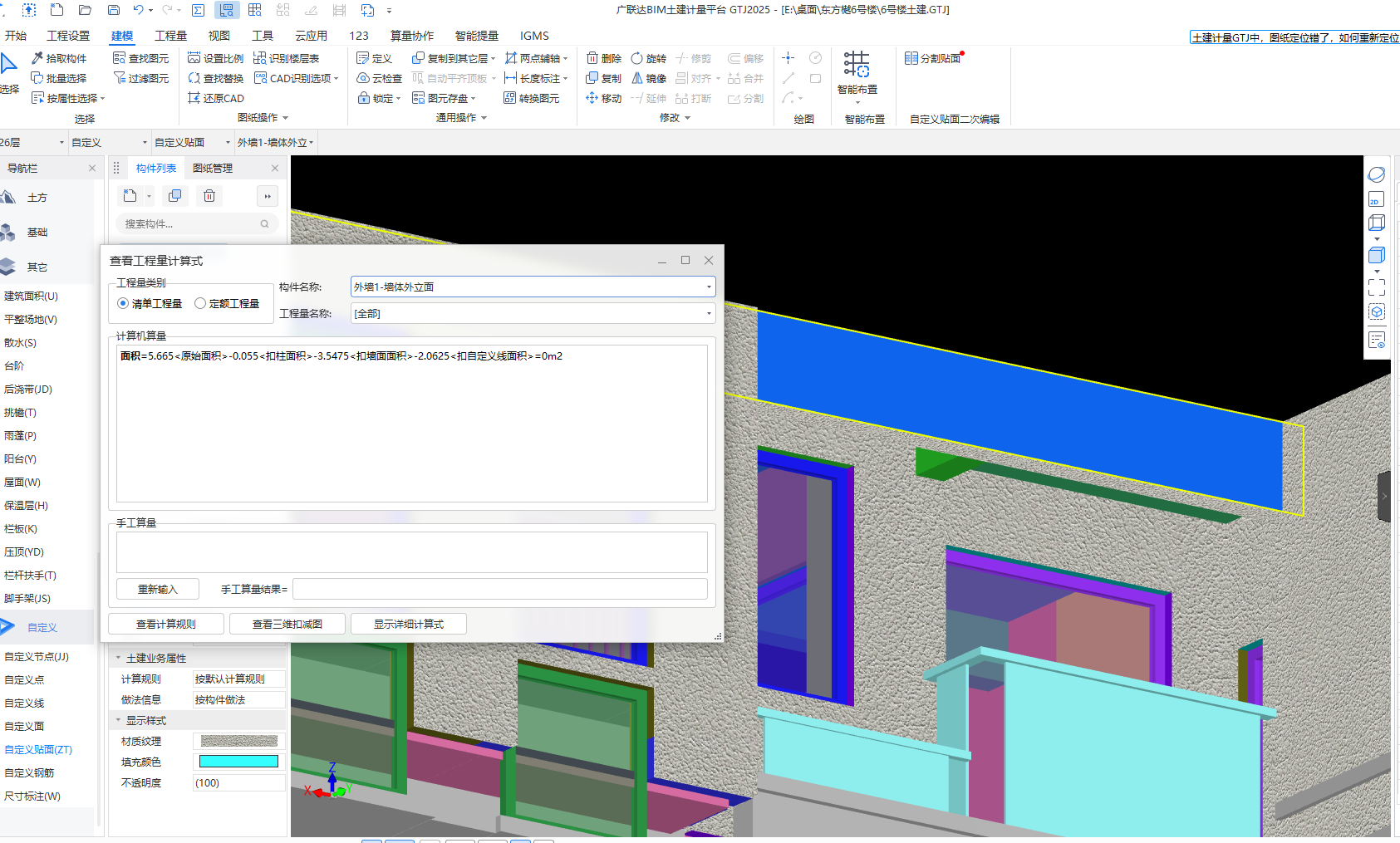The height and width of the screenshot is (843, 1400).
Task: Open the 自定义贴面 type dropdown
Action: 193,143
